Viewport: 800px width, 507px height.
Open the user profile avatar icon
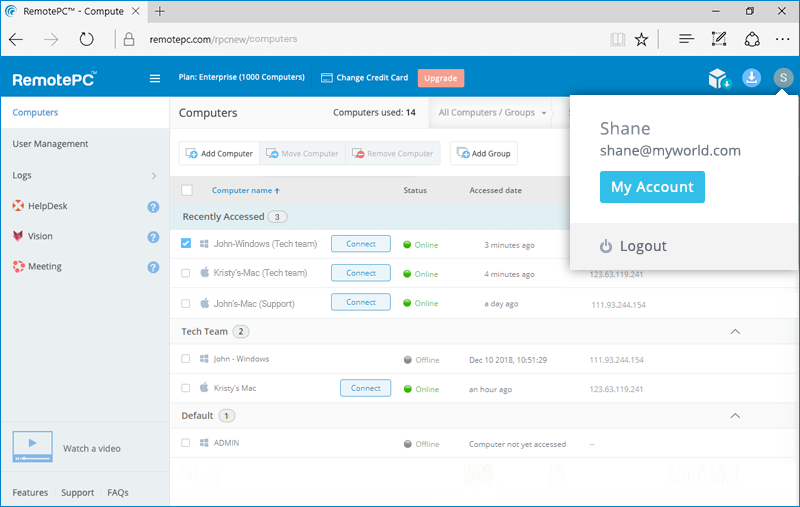[783, 78]
